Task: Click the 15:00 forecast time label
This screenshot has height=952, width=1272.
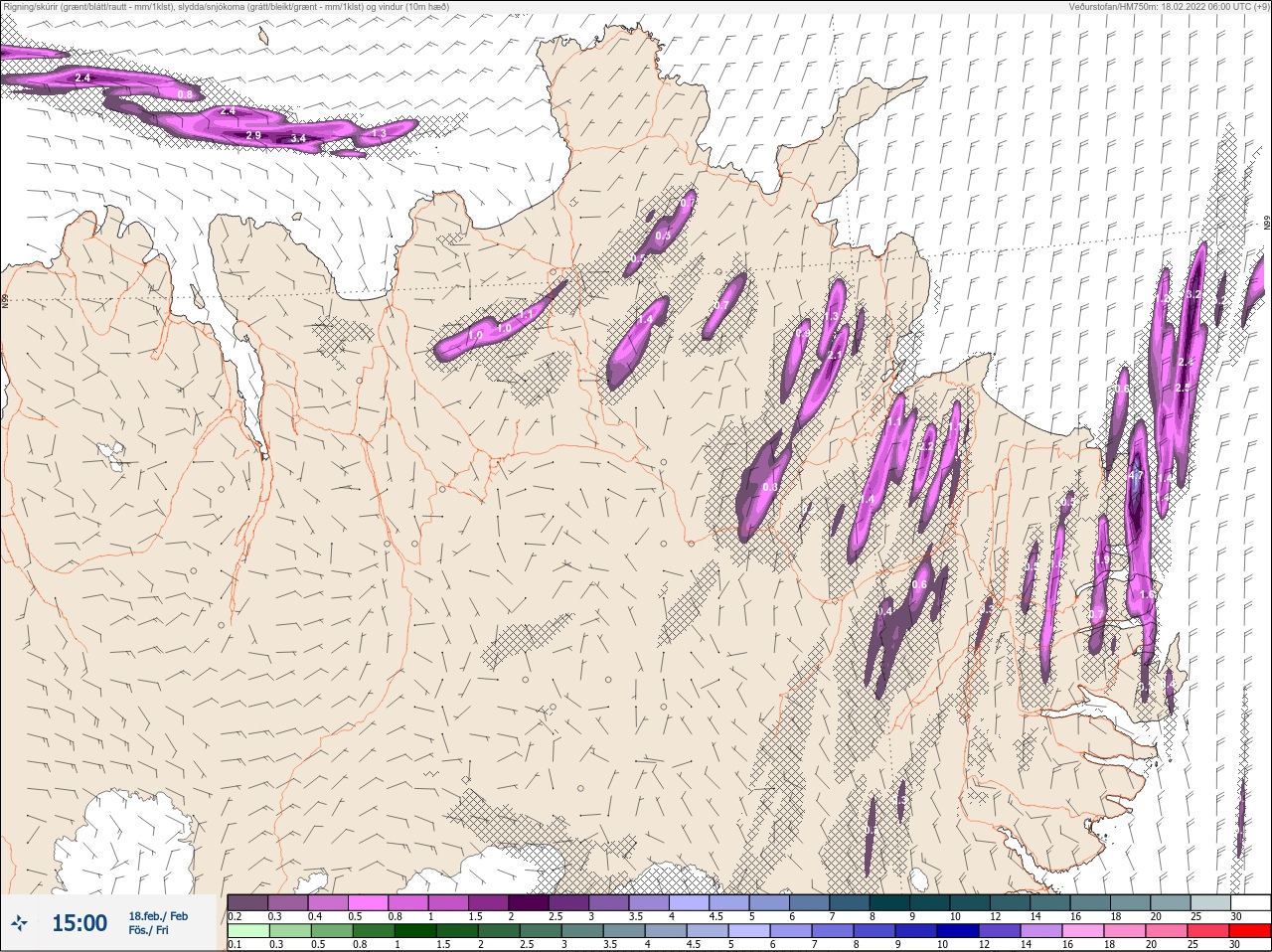Action: [x=79, y=923]
